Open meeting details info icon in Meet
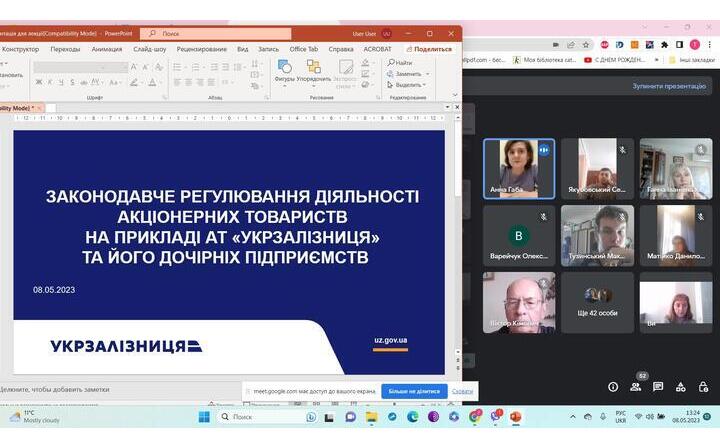Viewport: 720px width, 448px height. (613, 387)
